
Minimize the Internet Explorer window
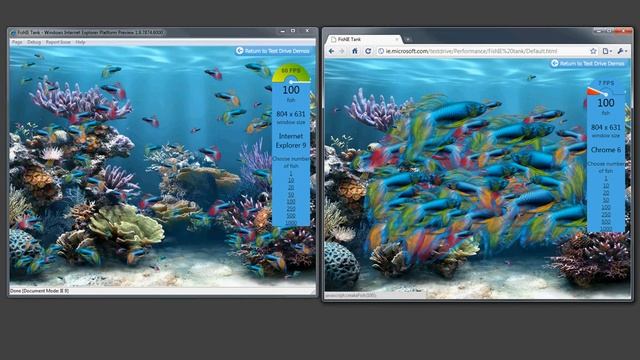(x=282, y=31)
